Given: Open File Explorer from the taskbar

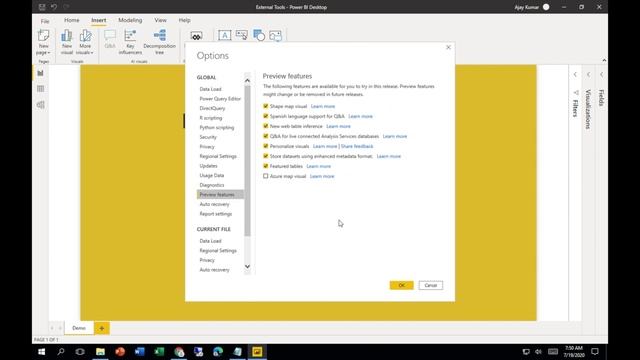Looking at the screenshot, I should click(100, 351).
